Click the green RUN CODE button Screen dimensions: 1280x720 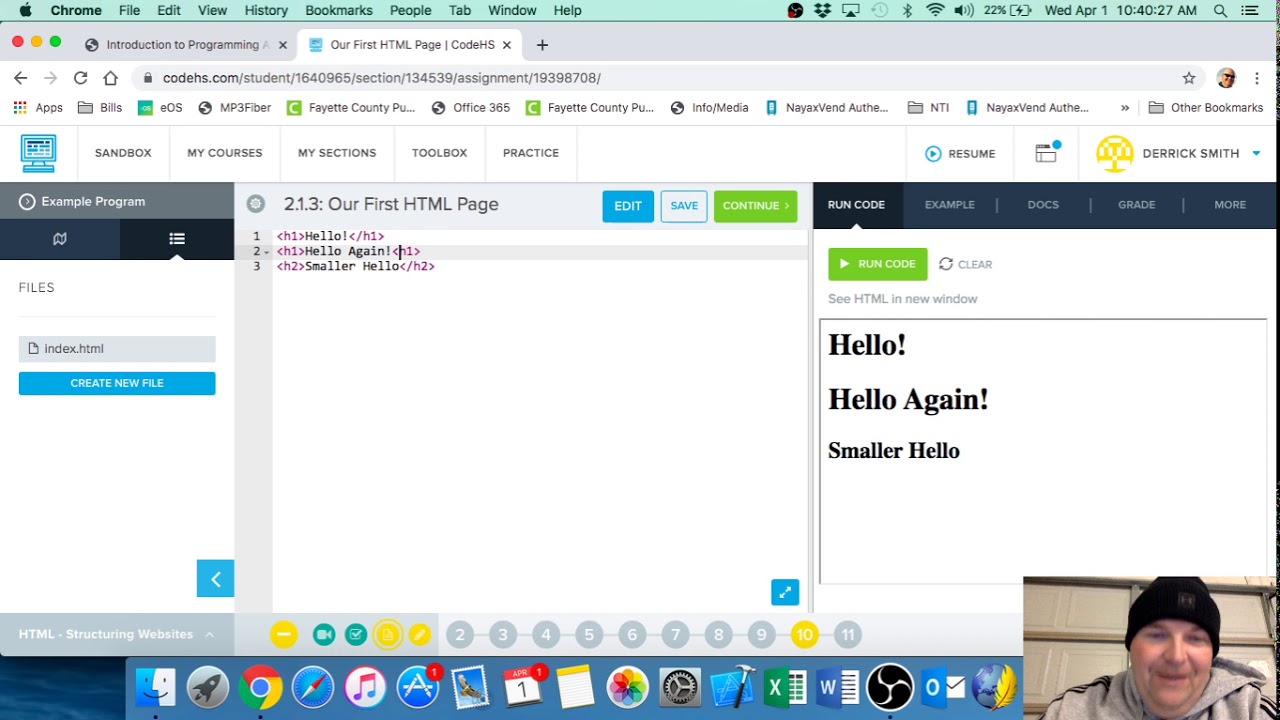pyautogui.click(x=877, y=264)
